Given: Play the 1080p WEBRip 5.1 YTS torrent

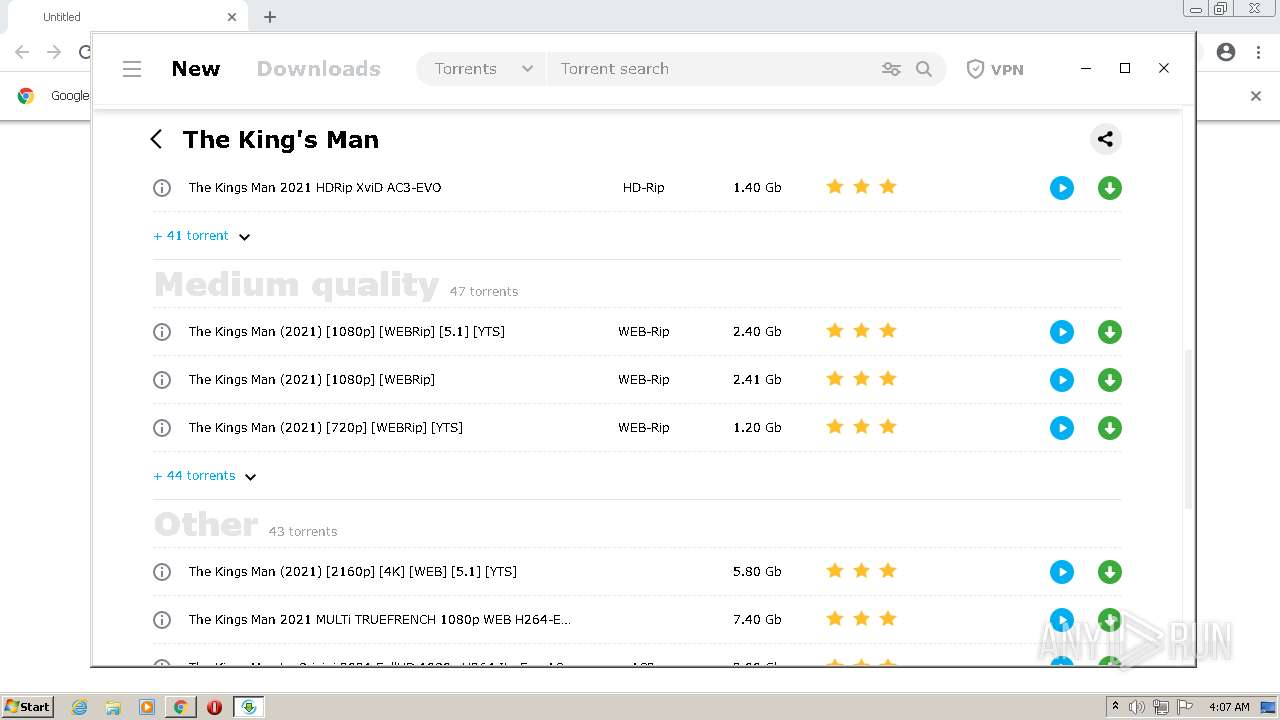Looking at the screenshot, I should coord(1062,332).
